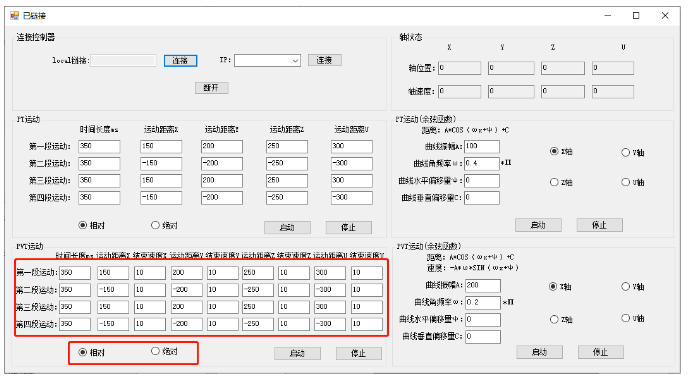
Task: Edit PT 第四段运动 运动距离X field
Action: click(161, 197)
